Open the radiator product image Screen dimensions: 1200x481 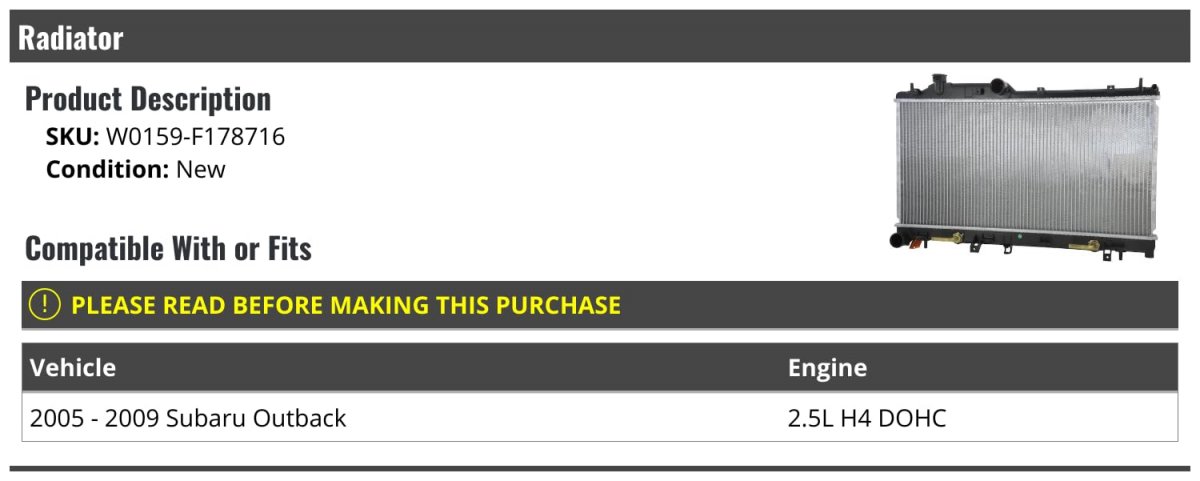coord(1026,167)
